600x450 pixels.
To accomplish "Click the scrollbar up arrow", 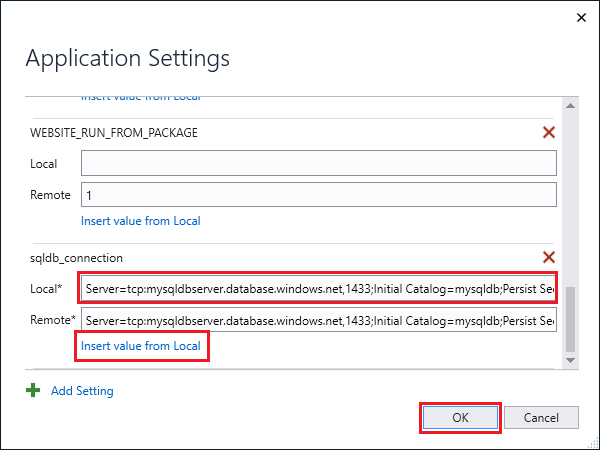I will (571, 106).
